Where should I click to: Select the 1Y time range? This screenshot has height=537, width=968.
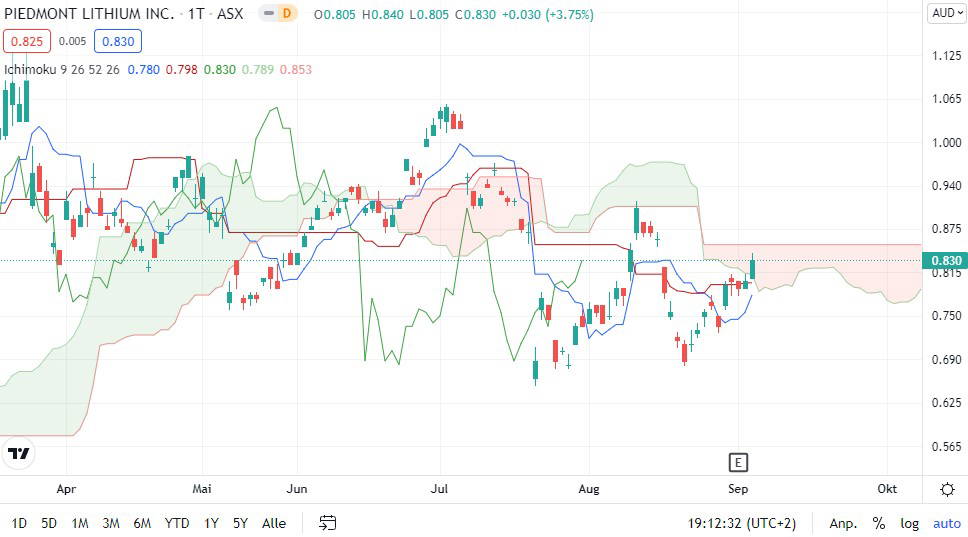(211, 523)
